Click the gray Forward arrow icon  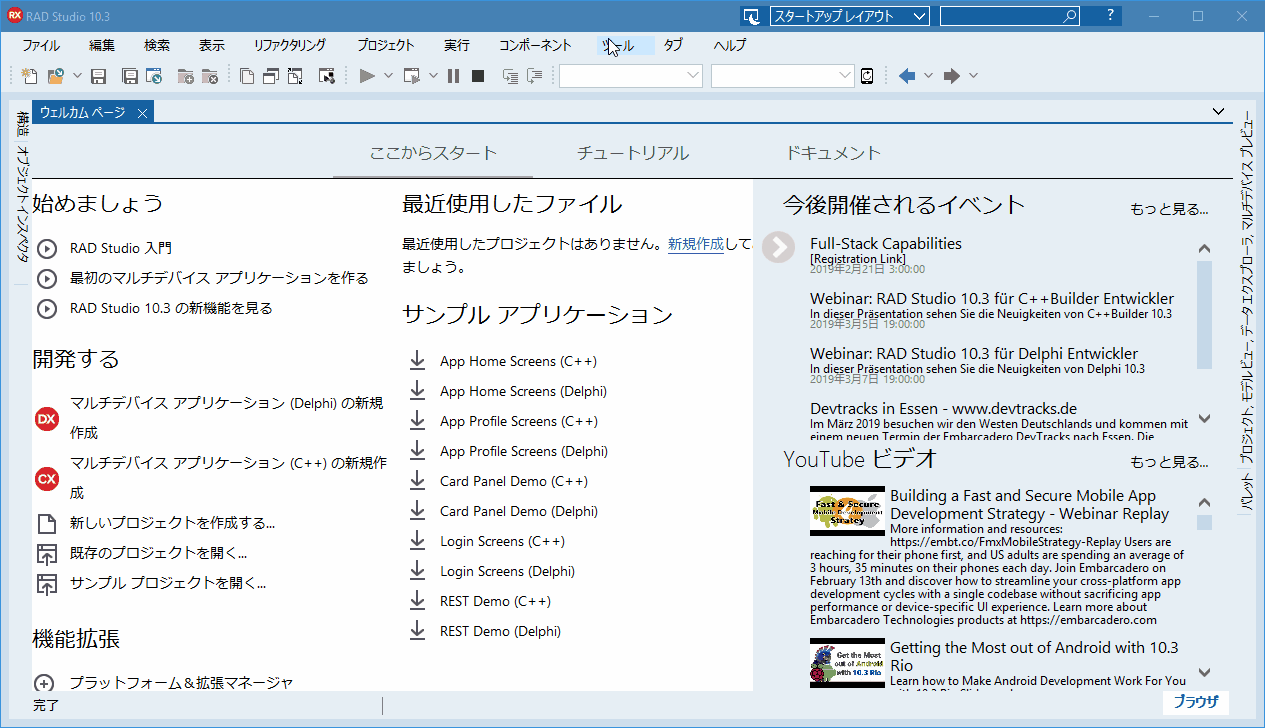(x=952, y=76)
